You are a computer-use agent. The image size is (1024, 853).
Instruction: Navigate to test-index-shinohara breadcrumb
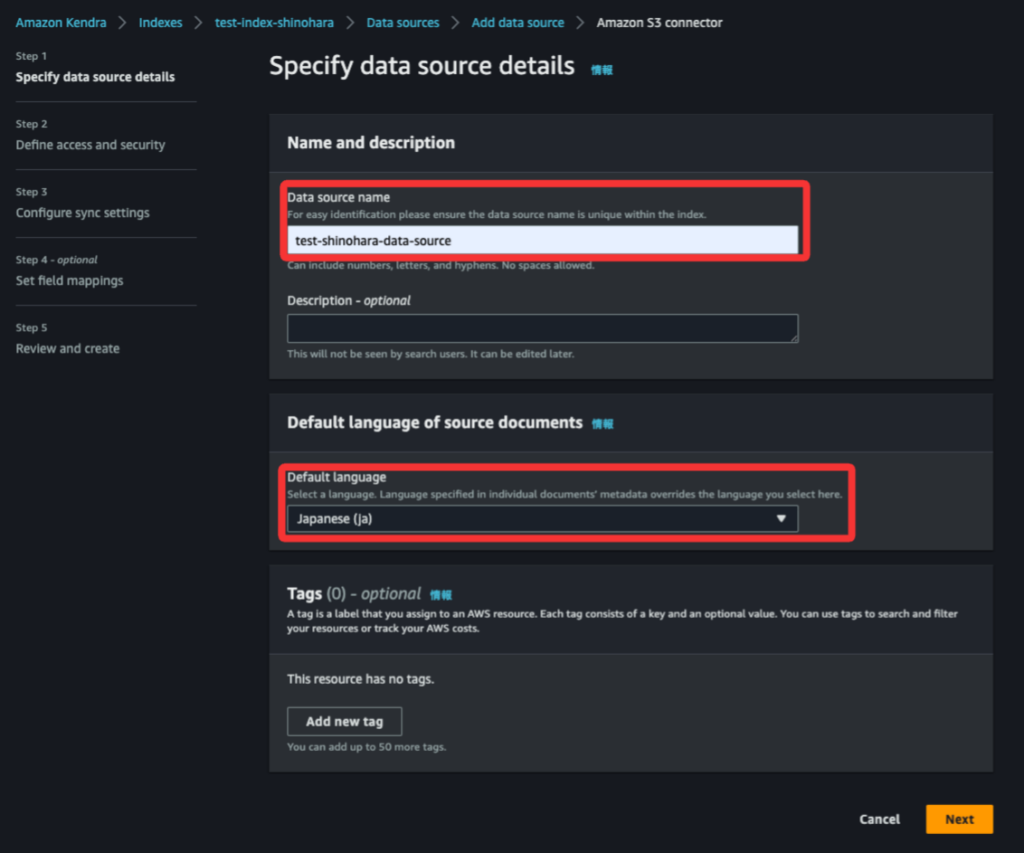point(274,22)
